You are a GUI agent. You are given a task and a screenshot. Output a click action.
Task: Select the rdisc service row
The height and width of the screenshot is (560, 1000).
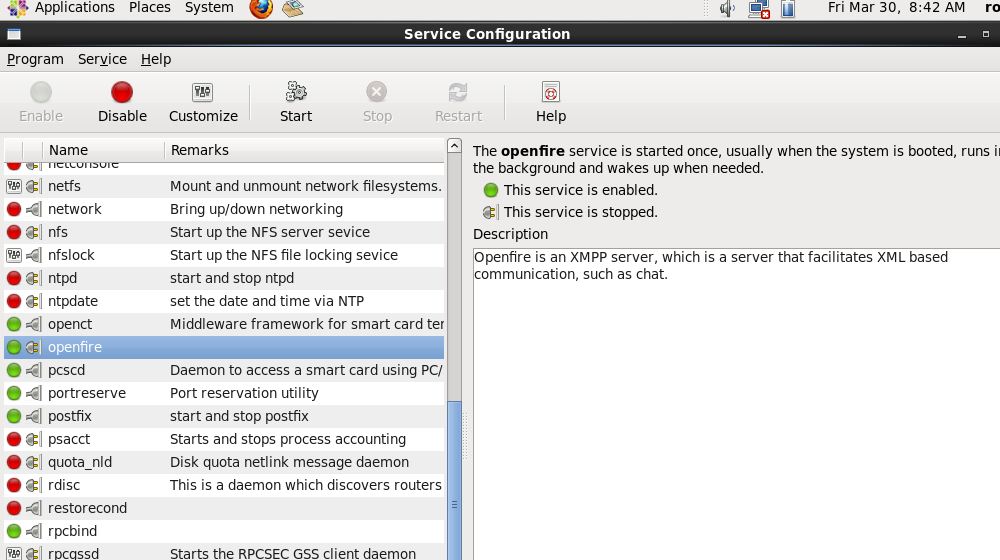(224, 485)
